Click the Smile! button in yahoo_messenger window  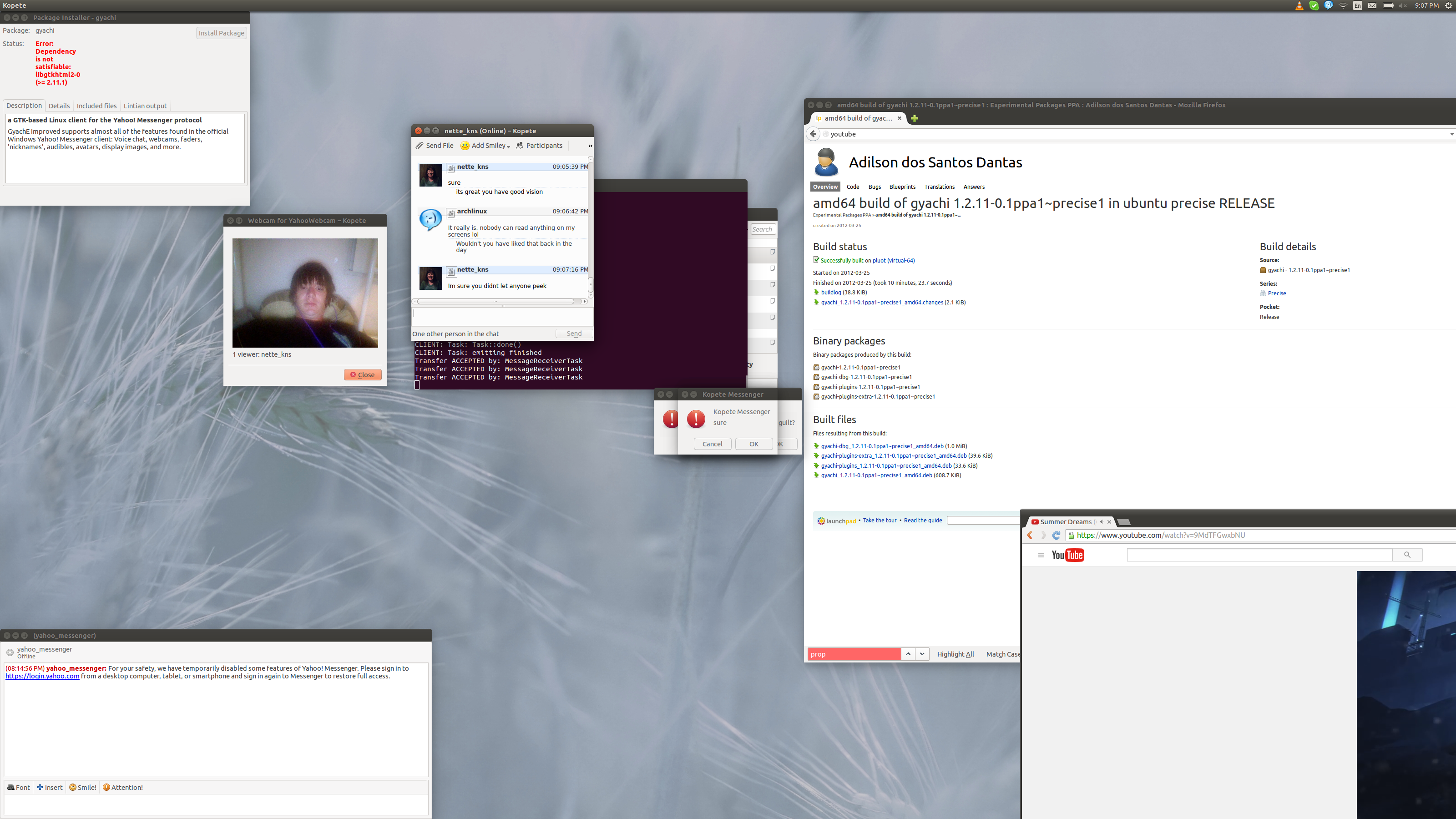(82, 787)
